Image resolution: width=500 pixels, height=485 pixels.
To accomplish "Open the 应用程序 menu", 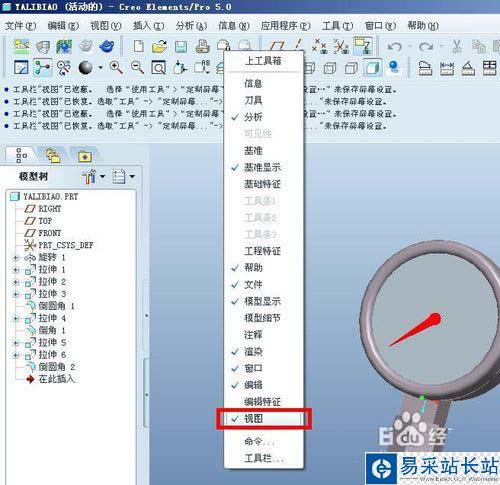I will pos(285,25).
